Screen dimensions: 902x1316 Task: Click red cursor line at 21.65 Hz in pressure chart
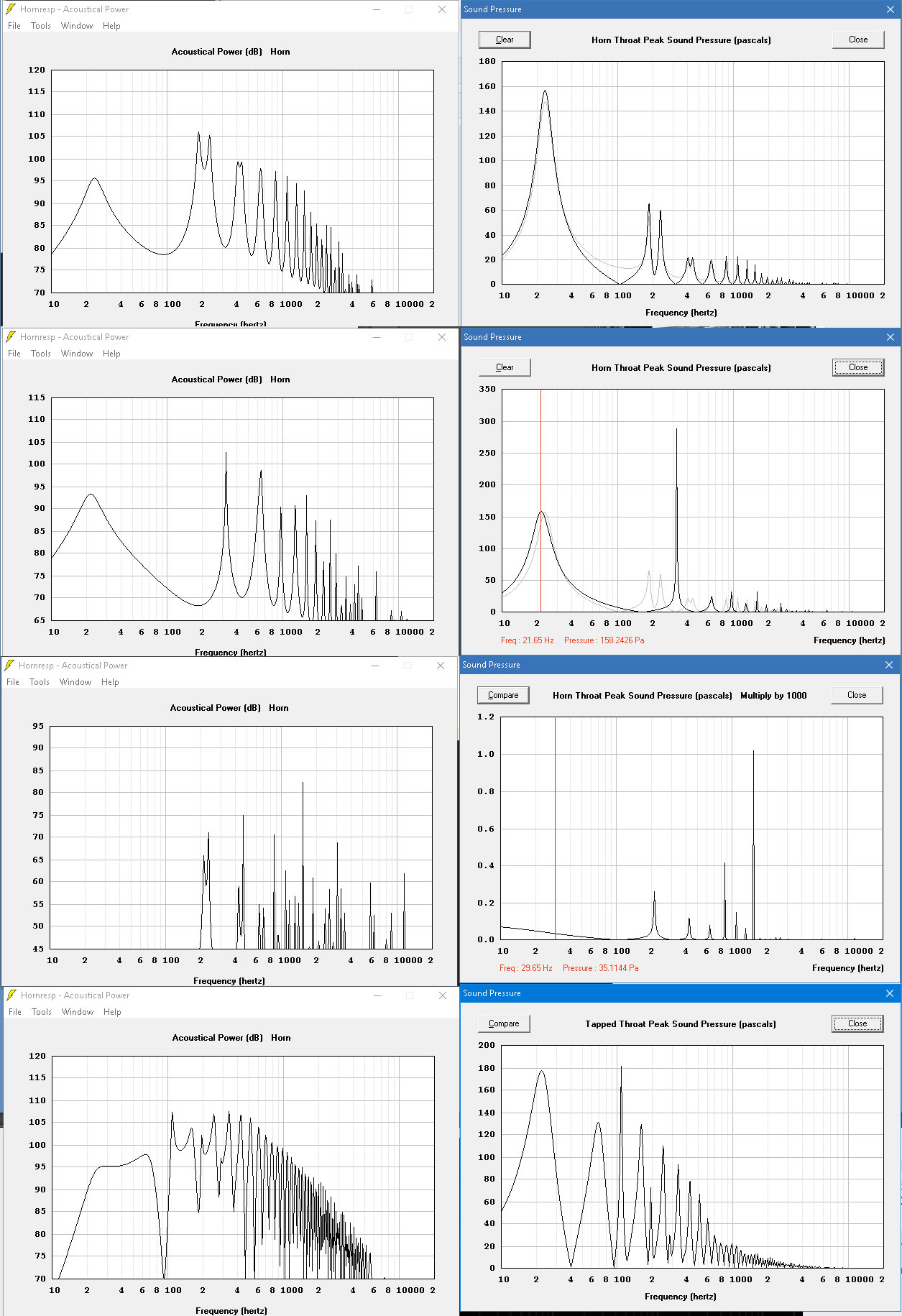tap(540, 500)
